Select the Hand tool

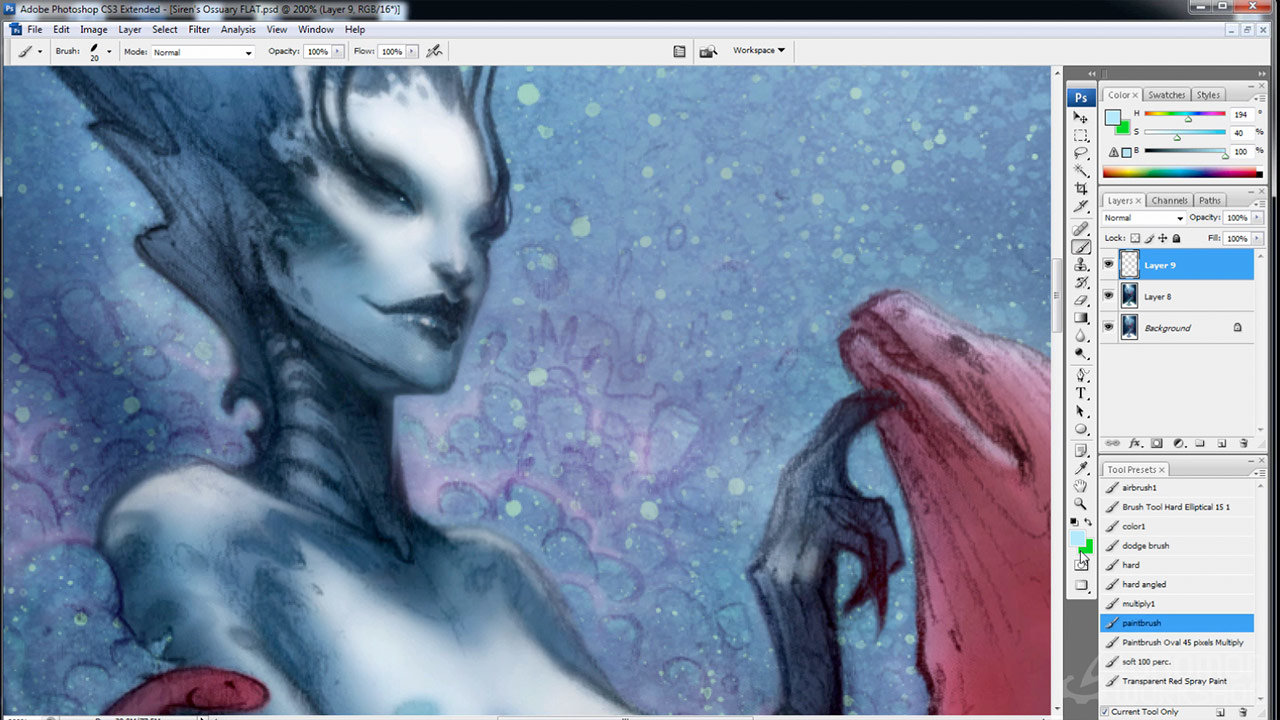[x=1081, y=487]
